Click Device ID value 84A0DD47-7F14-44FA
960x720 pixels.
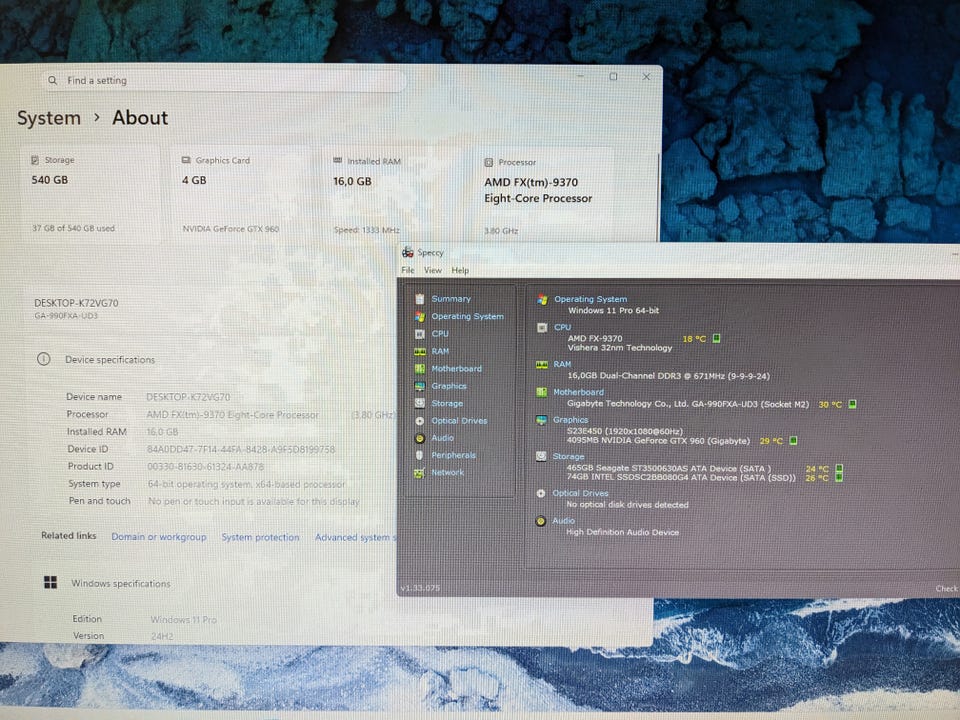point(241,449)
